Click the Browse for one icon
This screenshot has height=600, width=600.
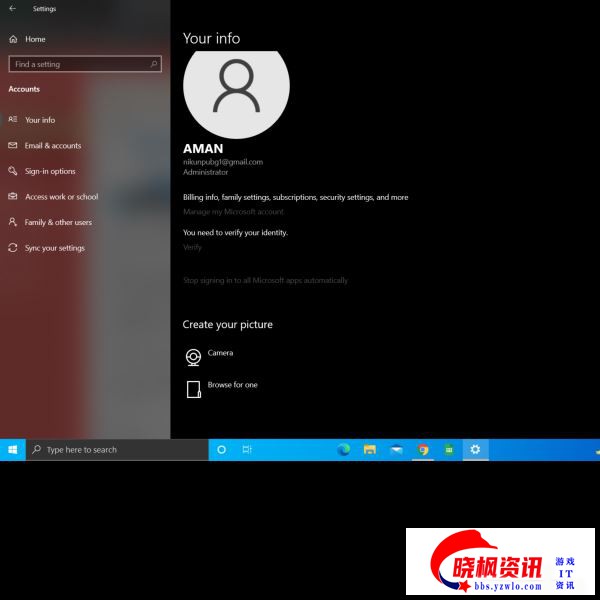tap(193, 389)
